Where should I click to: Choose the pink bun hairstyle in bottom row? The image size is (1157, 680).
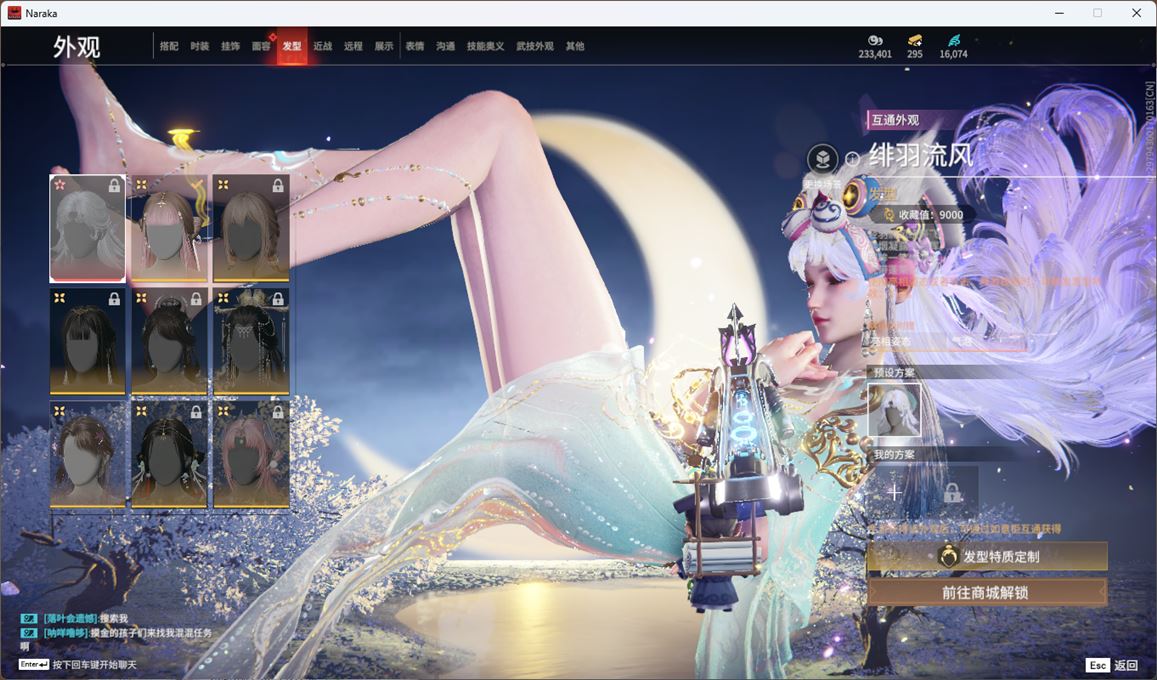pyautogui.click(x=251, y=455)
